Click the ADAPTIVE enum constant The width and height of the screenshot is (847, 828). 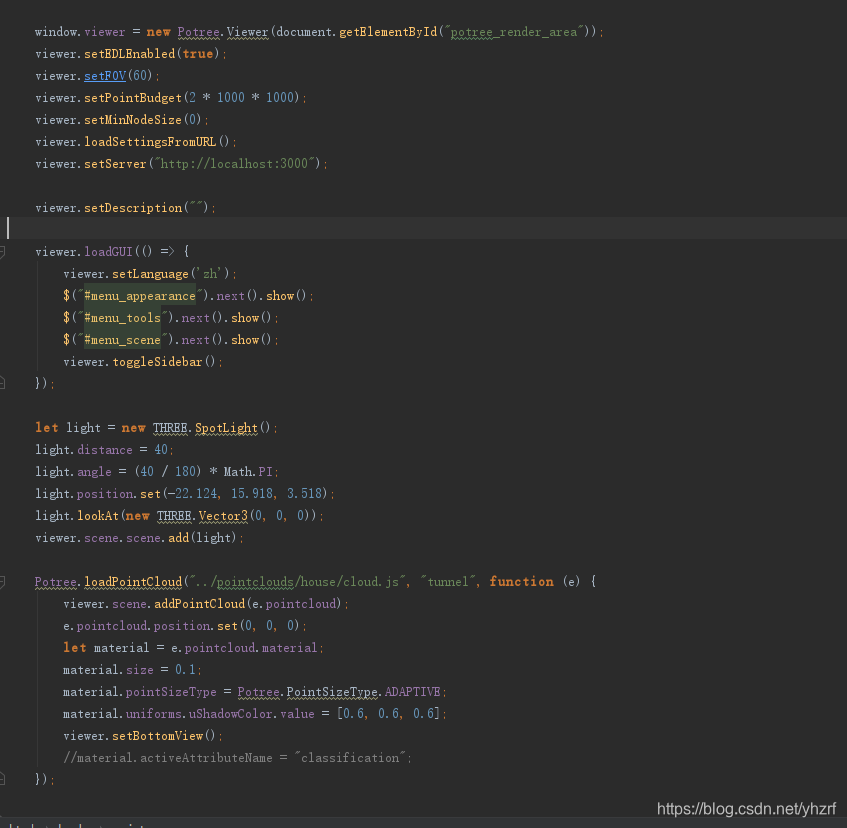pyautogui.click(x=413, y=692)
